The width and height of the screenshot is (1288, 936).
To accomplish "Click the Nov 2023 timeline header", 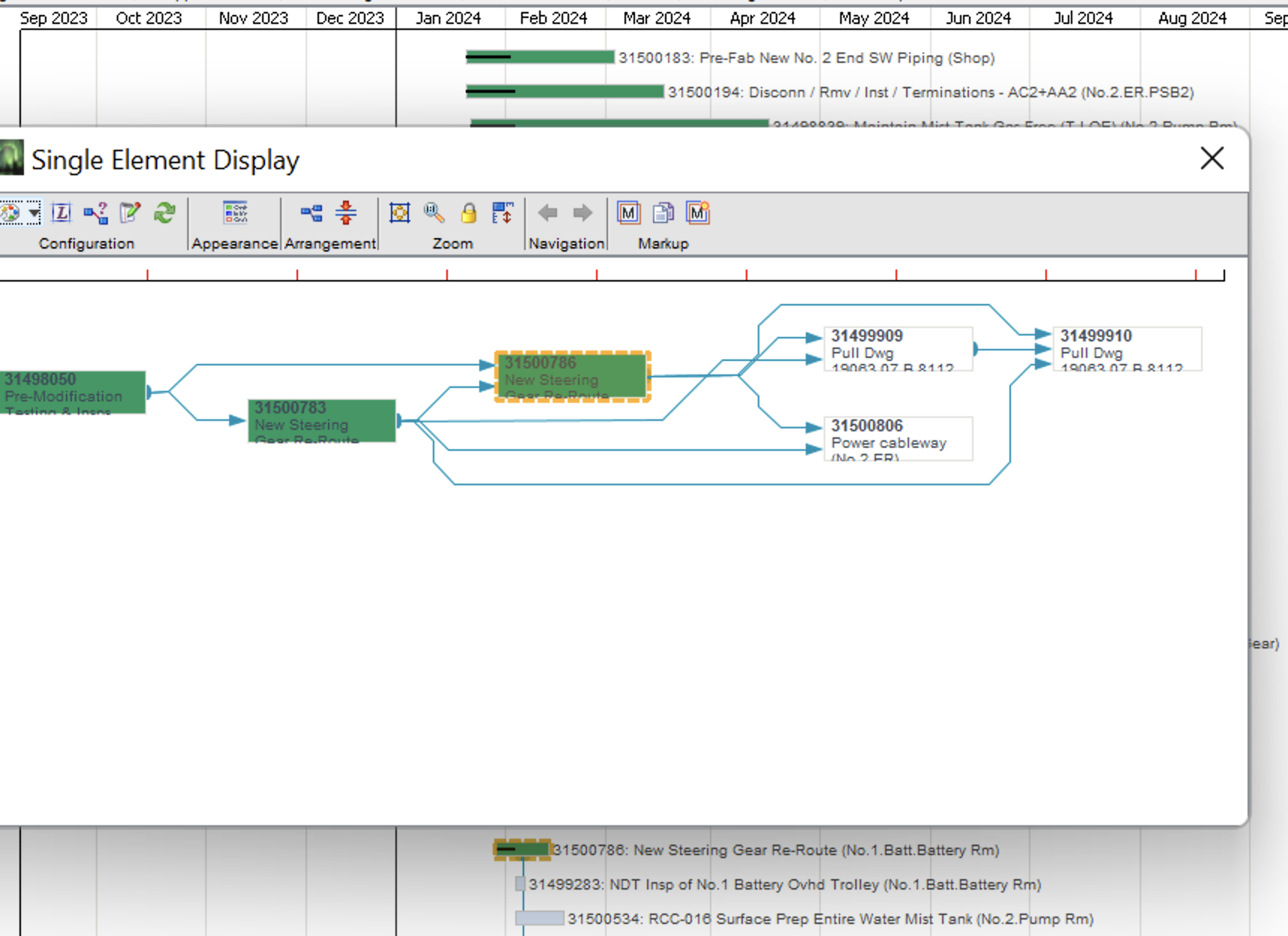I will tap(253, 18).
